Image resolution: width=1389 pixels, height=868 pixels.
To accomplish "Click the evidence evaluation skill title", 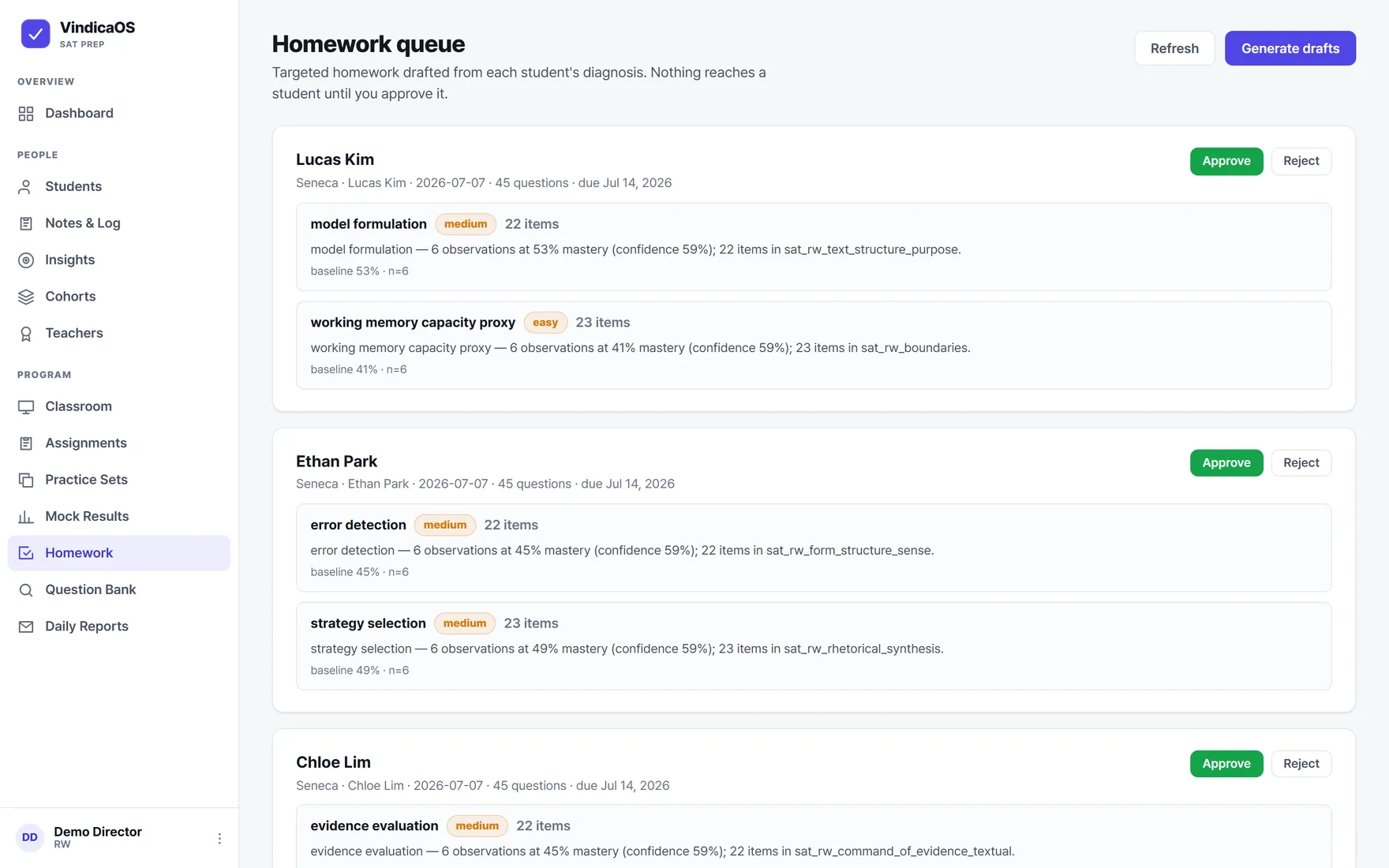I will [x=374, y=826].
